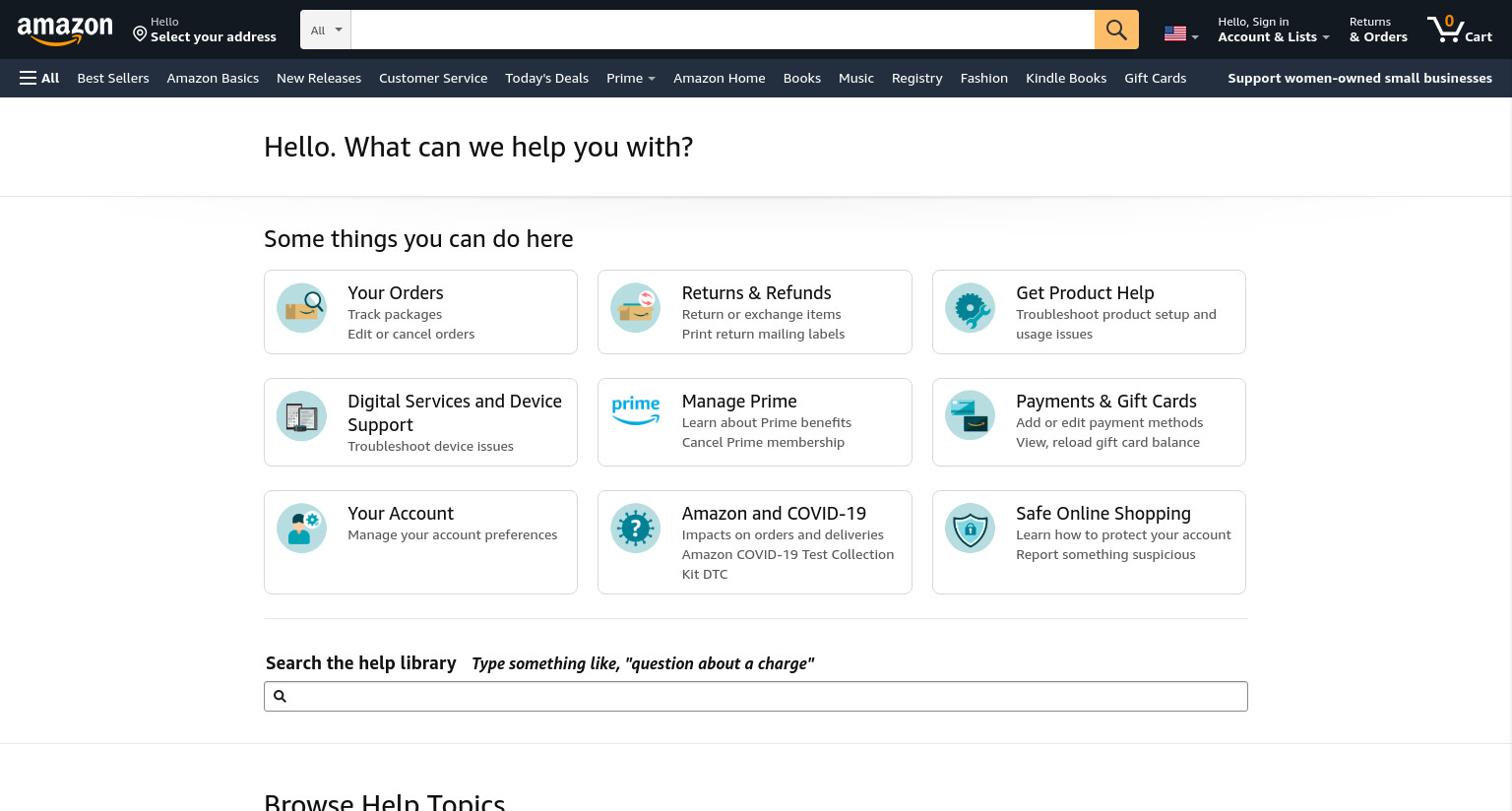Click 'Learn about Prime benefits' text
The image size is (1512, 811).
[x=767, y=422]
